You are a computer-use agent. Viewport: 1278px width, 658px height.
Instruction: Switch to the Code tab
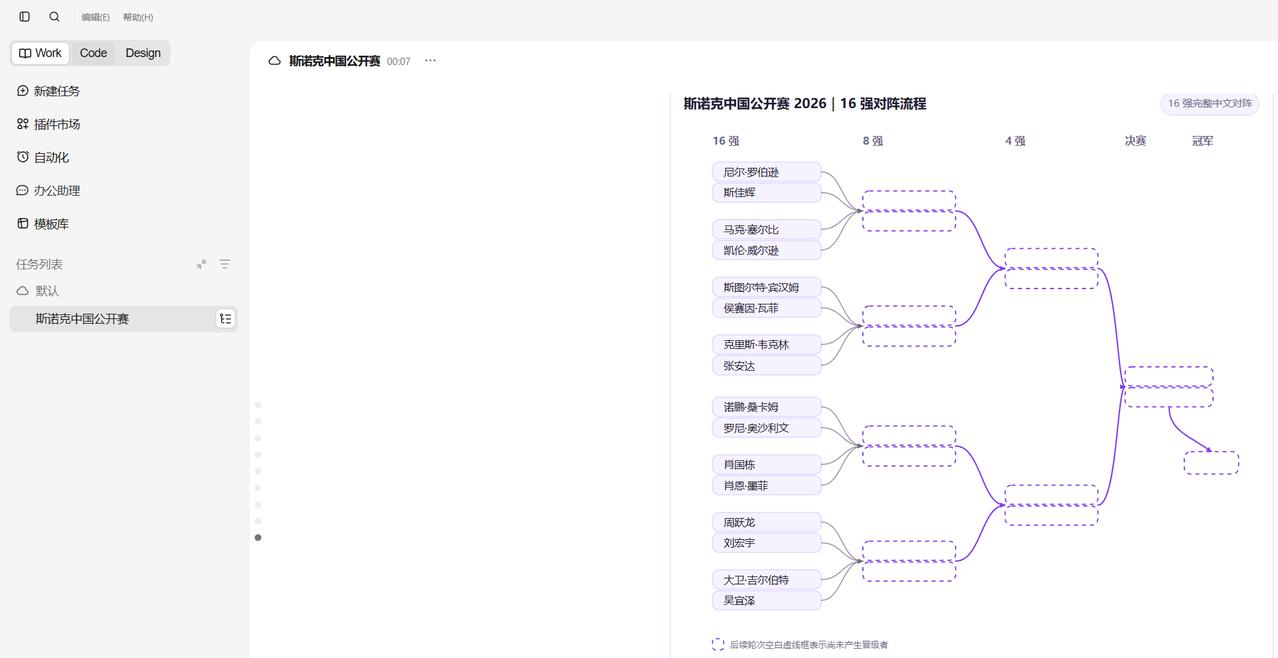[93, 53]
